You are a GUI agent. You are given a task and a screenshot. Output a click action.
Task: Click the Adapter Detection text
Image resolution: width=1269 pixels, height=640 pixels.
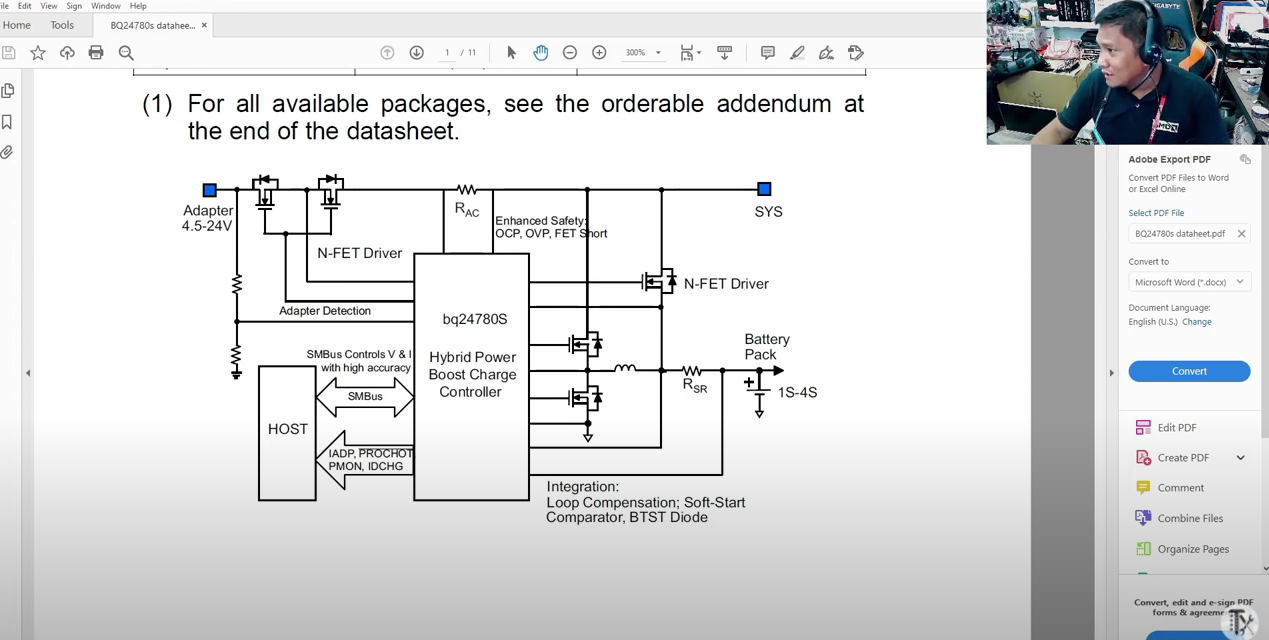tap(325, 311)
